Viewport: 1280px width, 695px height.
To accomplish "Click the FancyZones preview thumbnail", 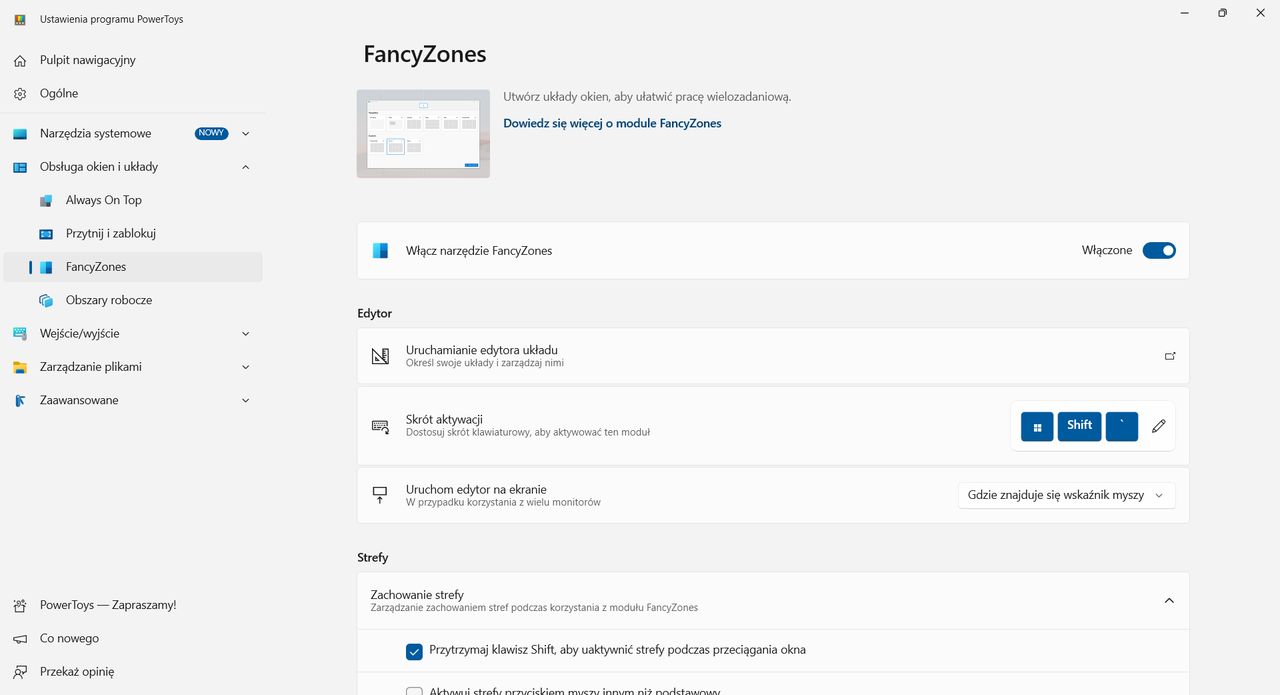I will point(423,134).
